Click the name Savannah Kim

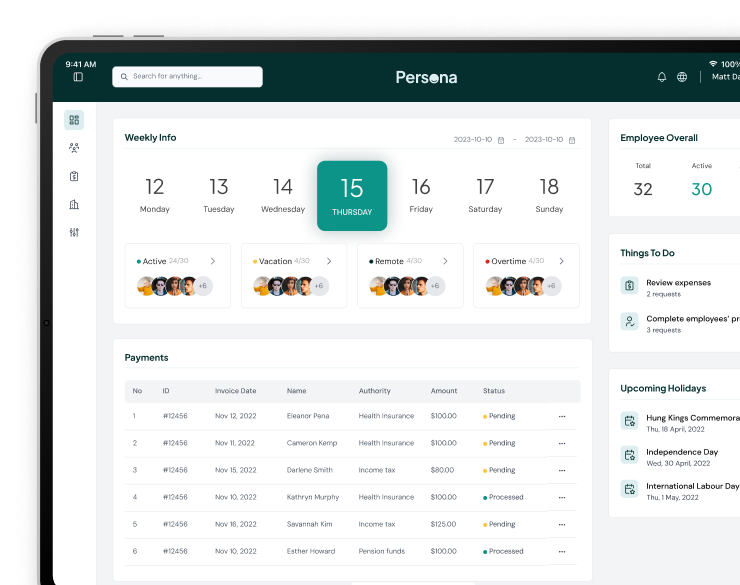coord(309,524)
